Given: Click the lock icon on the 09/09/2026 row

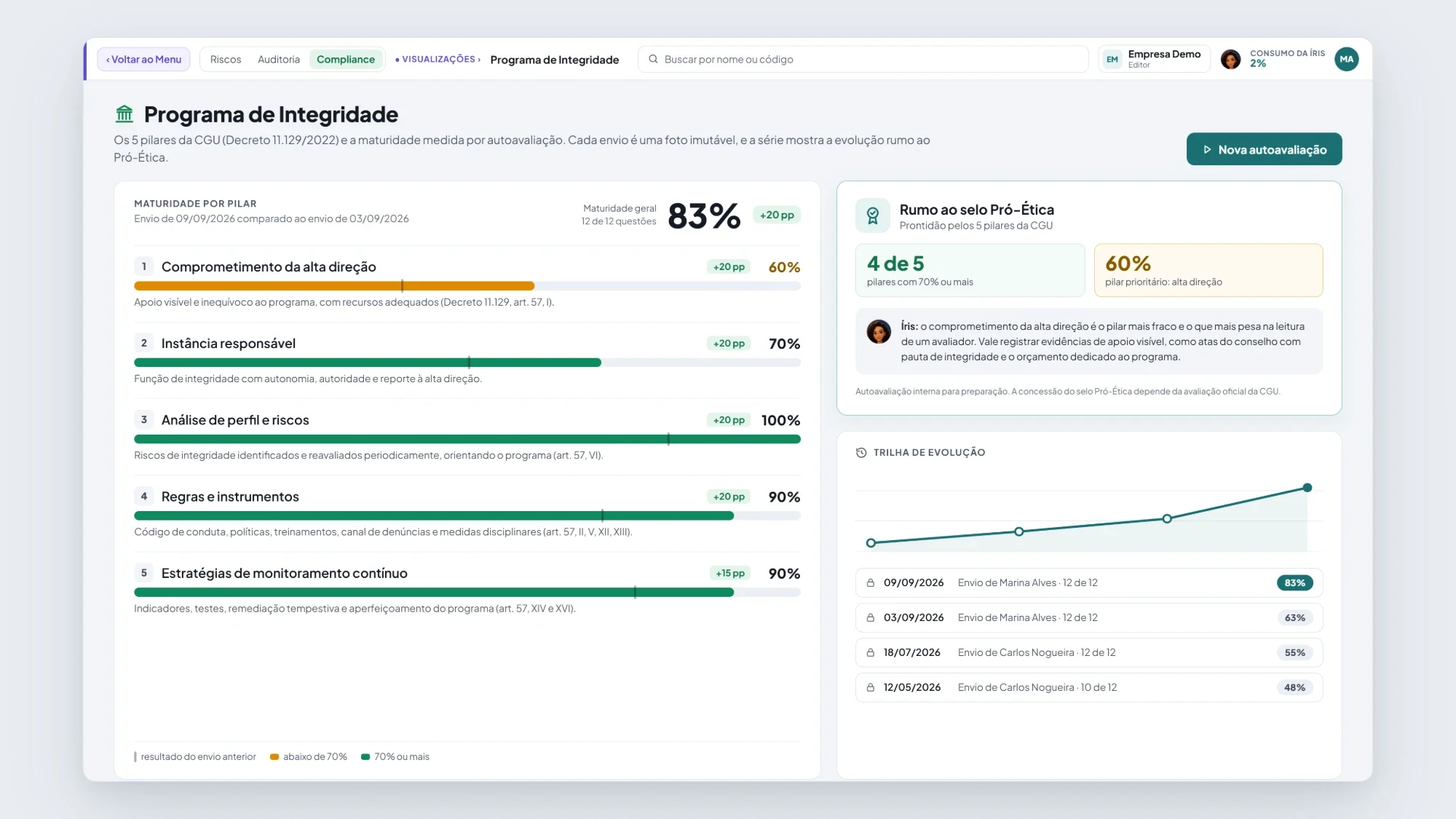Looking at the screenshot, I should tap(870, 582).
